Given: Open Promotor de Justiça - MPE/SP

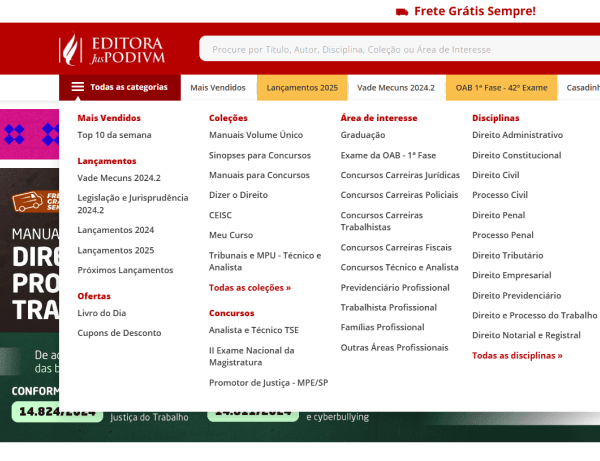Looking at the screenshot, I should pyautogui.click(x=269, y=383).
